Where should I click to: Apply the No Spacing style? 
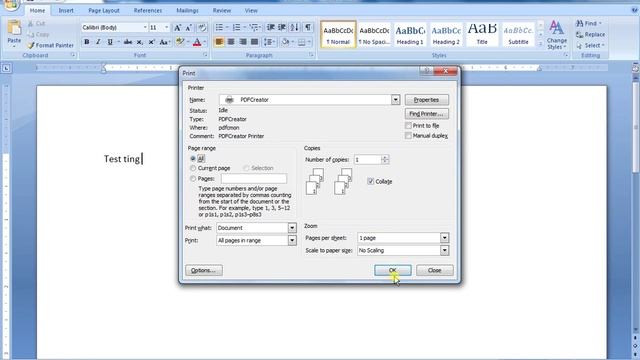(374, 34)
